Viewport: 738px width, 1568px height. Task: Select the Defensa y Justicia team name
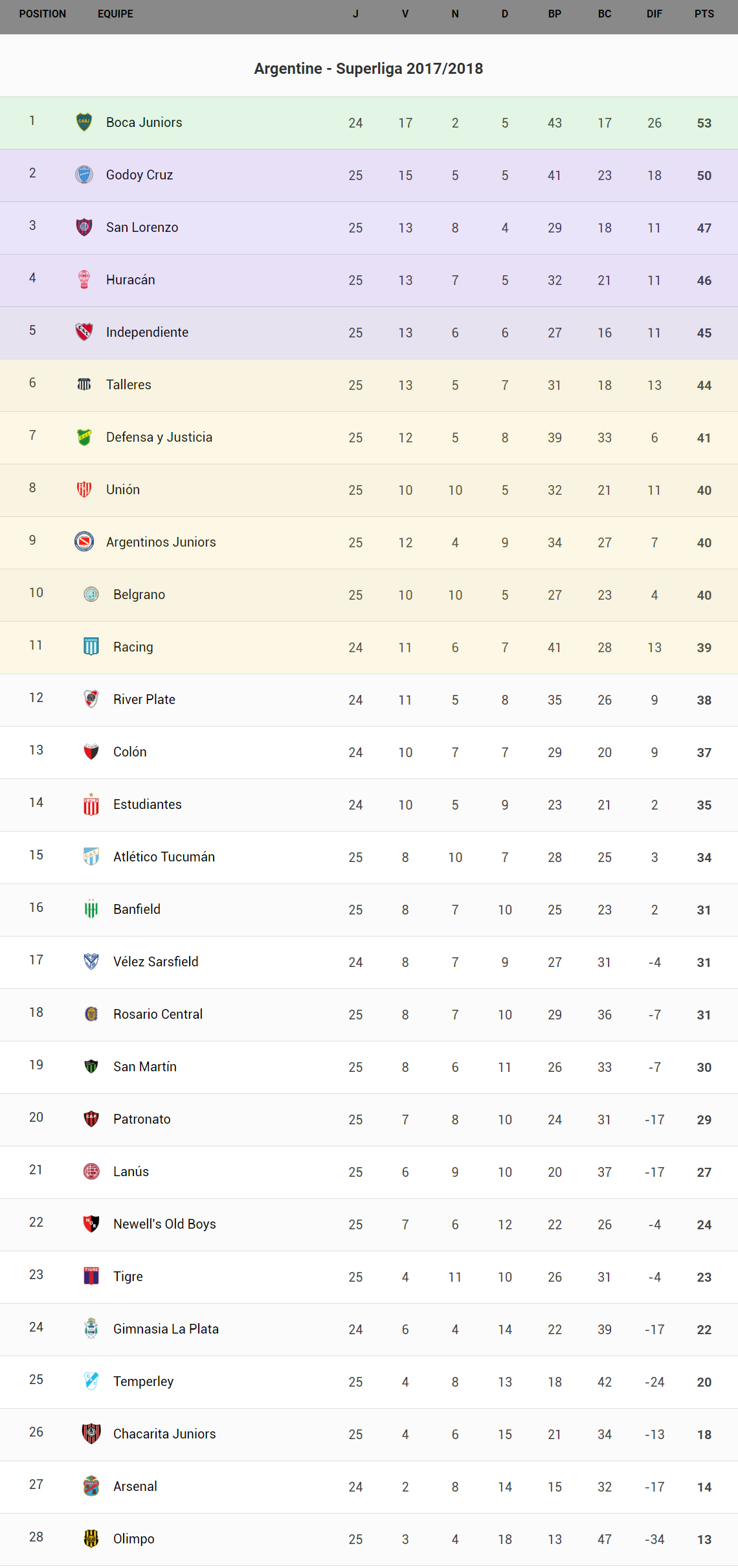pos(159,437)
